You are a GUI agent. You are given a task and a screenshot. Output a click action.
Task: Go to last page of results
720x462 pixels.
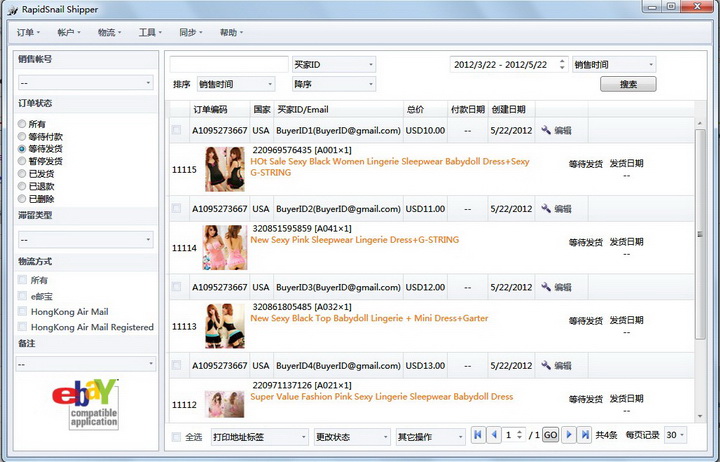[585, 434]
